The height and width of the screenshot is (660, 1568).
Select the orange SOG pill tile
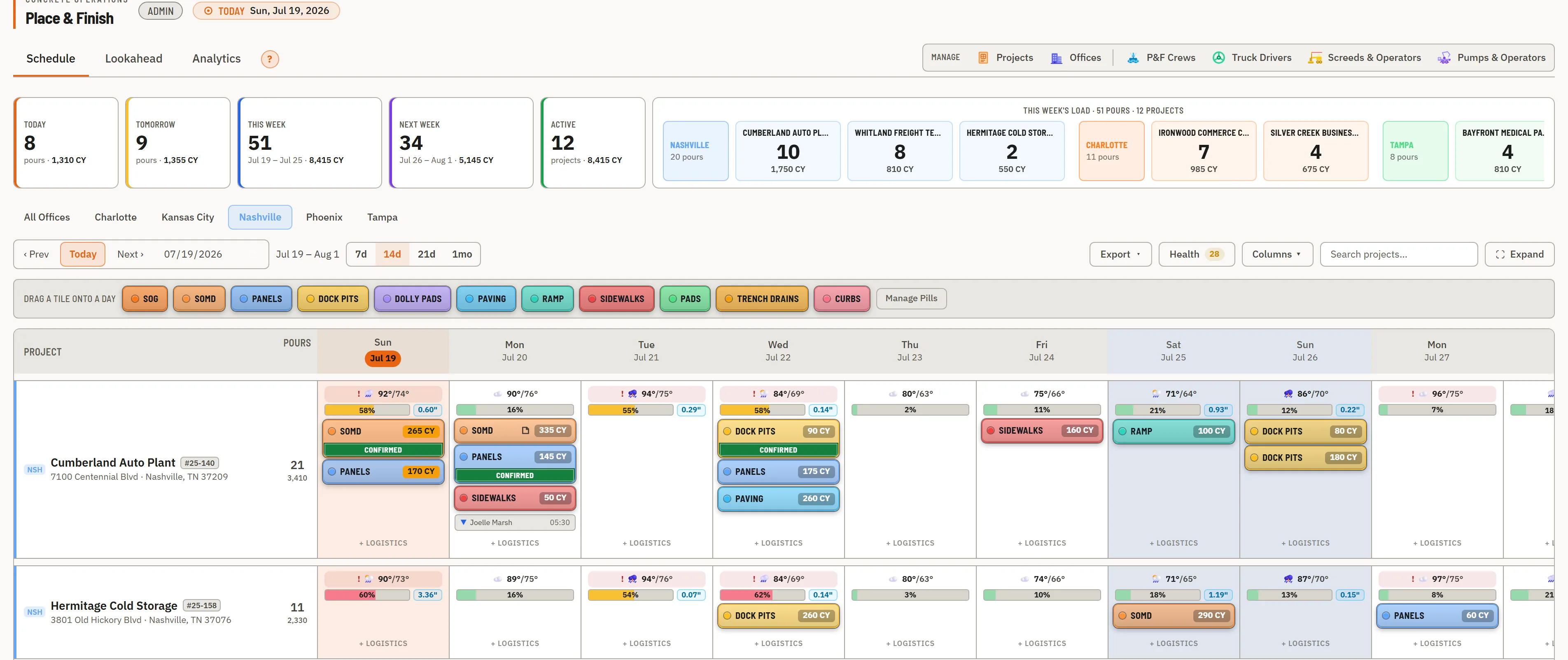145,299
